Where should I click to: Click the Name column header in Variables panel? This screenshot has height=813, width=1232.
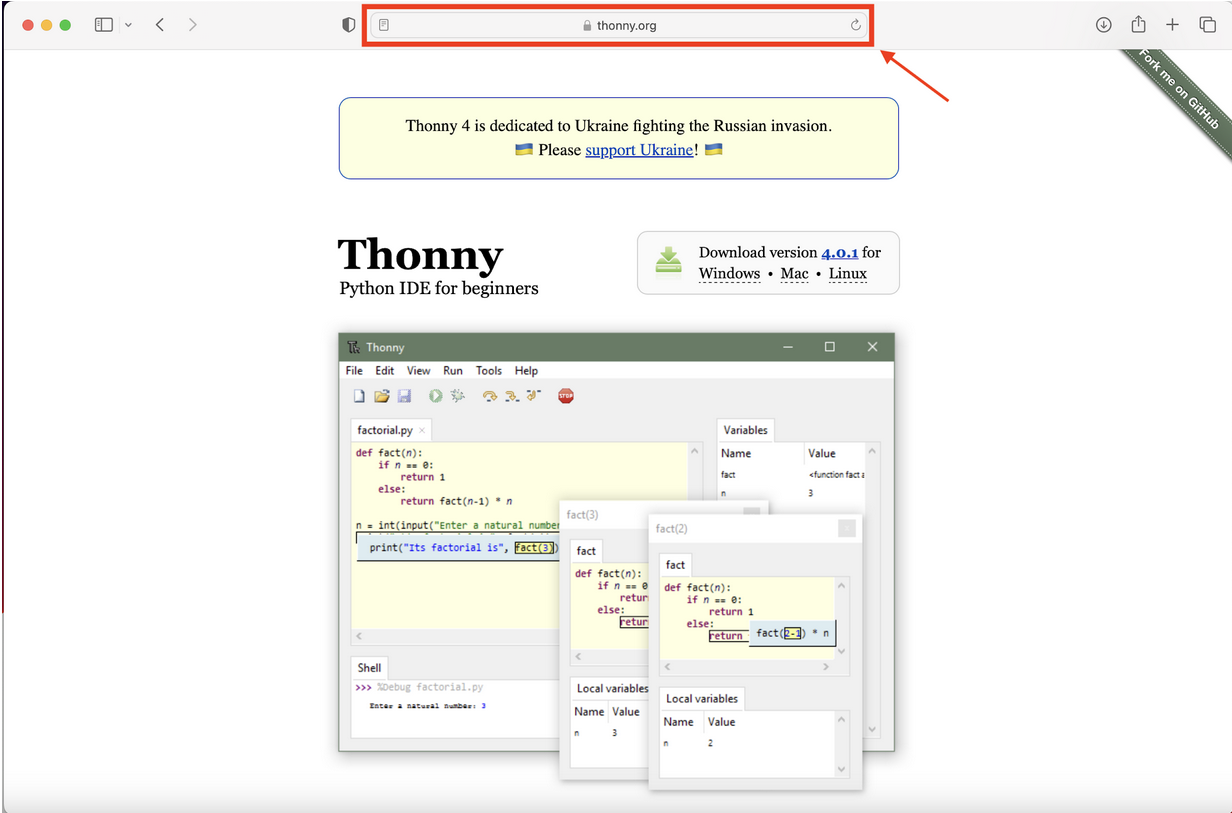pyautogui.click(x=736, y=453)
